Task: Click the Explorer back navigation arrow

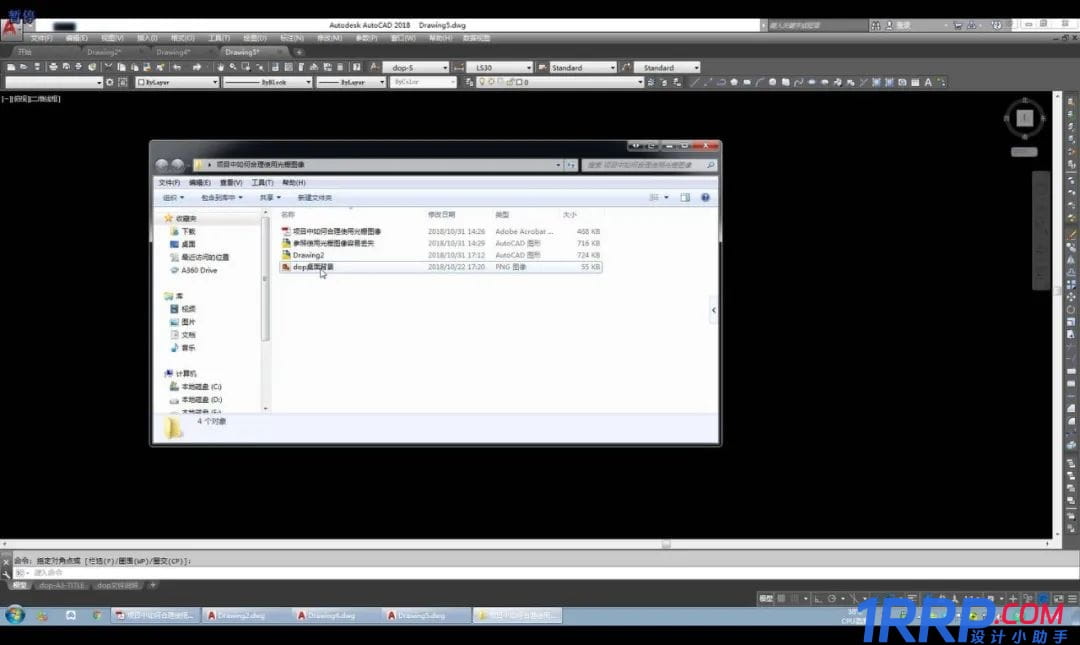Action: pos(162,165)
